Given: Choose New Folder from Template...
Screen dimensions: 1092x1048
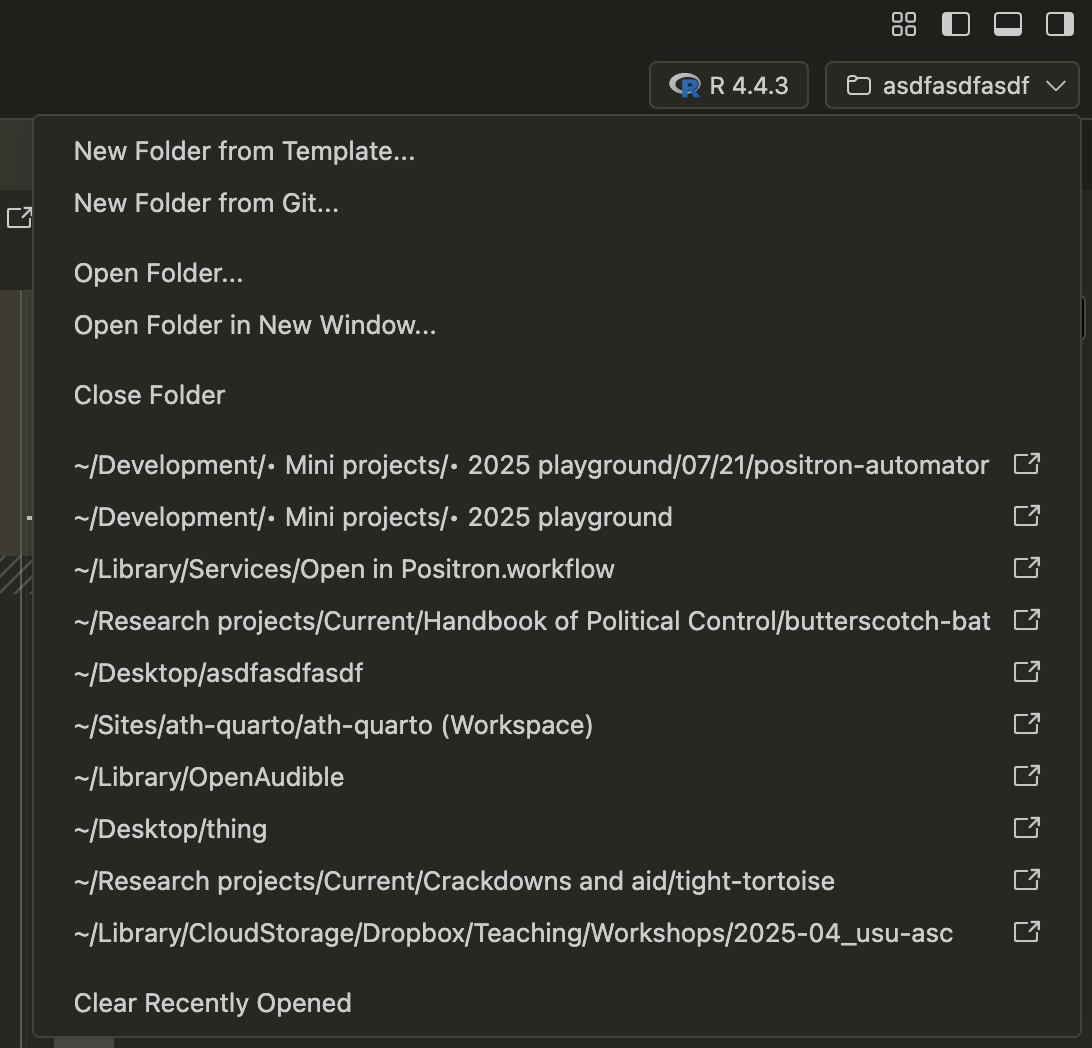Looking at the screenshot, I should 244,151.
